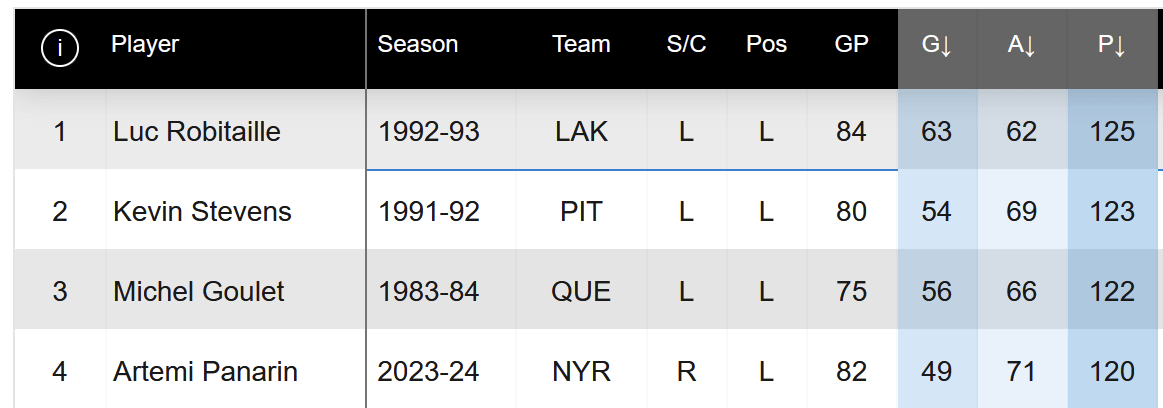The width and height of the screenshot is (1163, 408).
Task: Click the Team column header
Action: point(581,44)
